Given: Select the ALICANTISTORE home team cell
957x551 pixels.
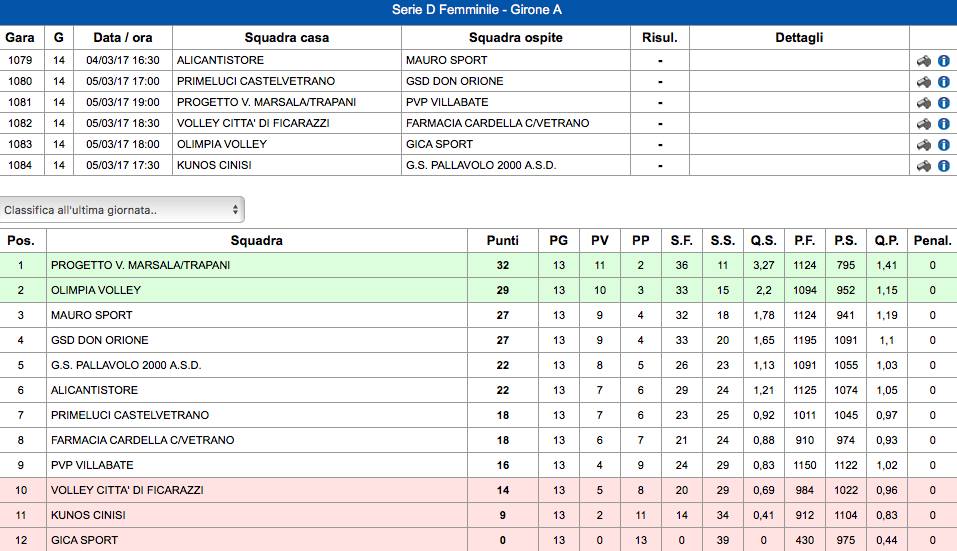Looking at the screenshot, I should [286, 60].
